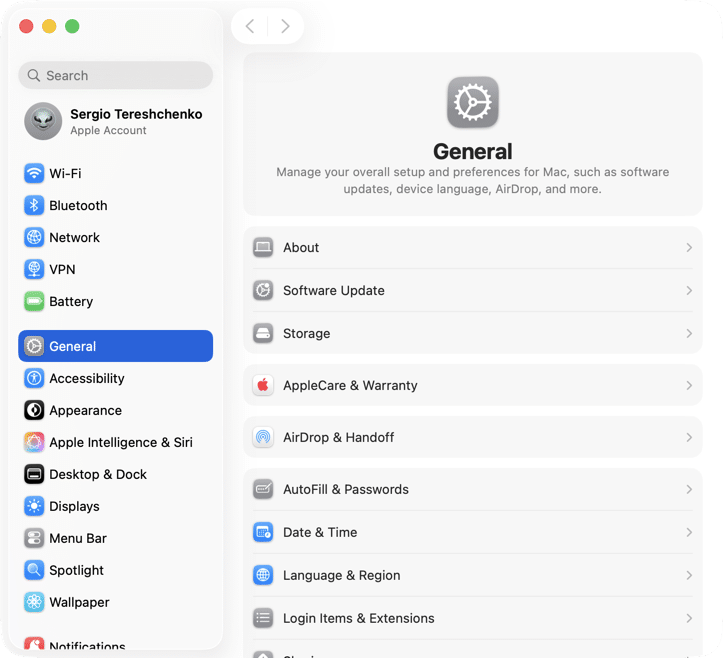
Task: Open Accessibility settings label
Action: [87, 379]
